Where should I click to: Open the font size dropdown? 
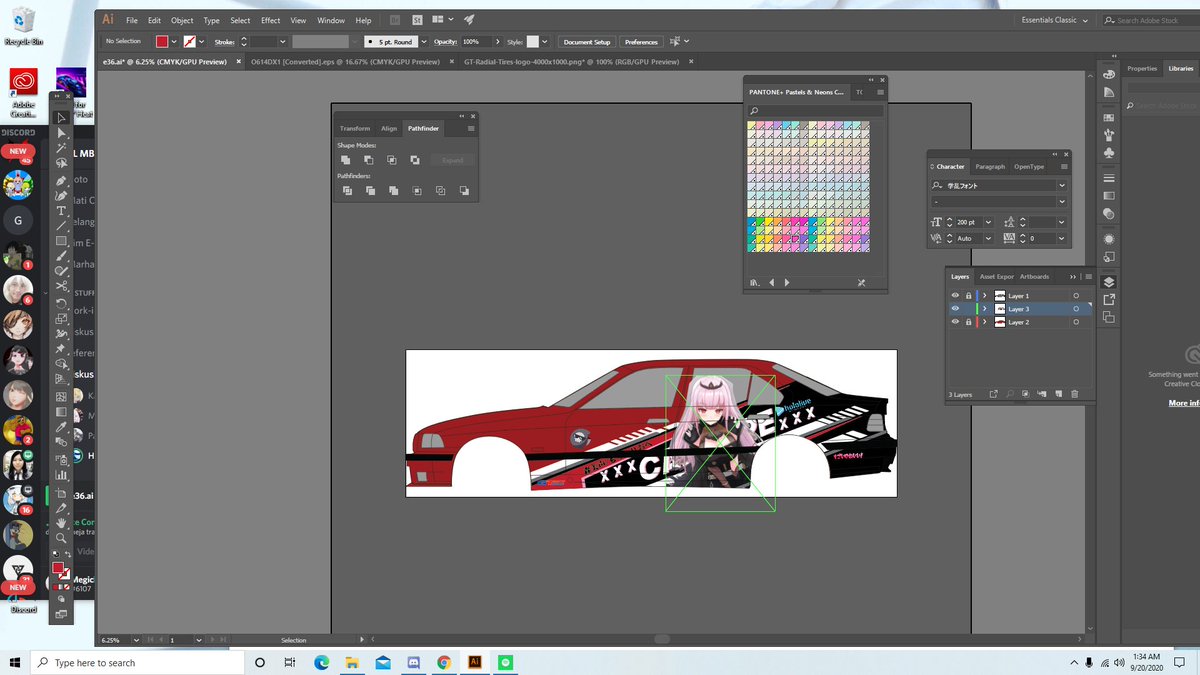point(988,223)
